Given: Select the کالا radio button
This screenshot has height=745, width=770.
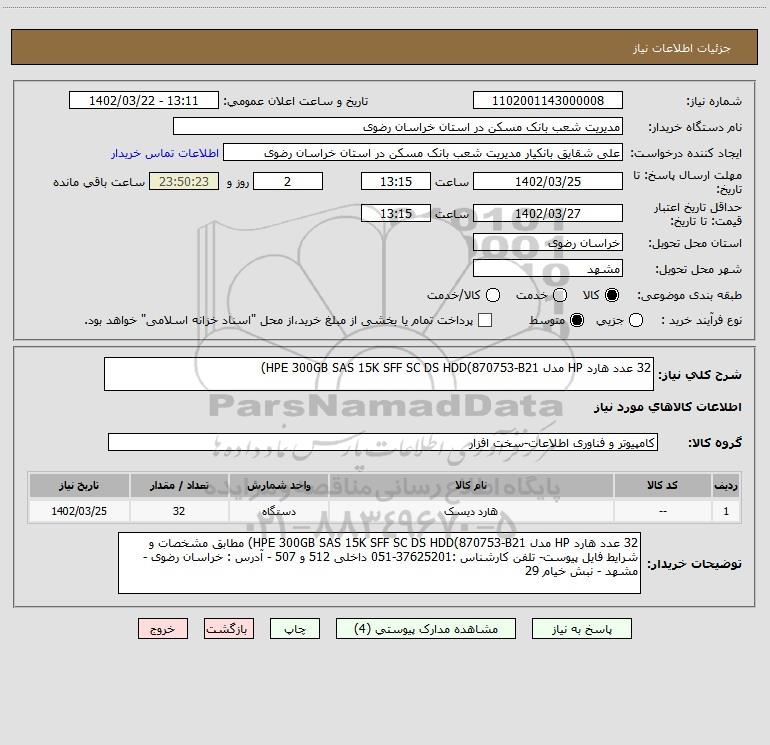Looking at the screenshot, I should [x=612, y=295].
